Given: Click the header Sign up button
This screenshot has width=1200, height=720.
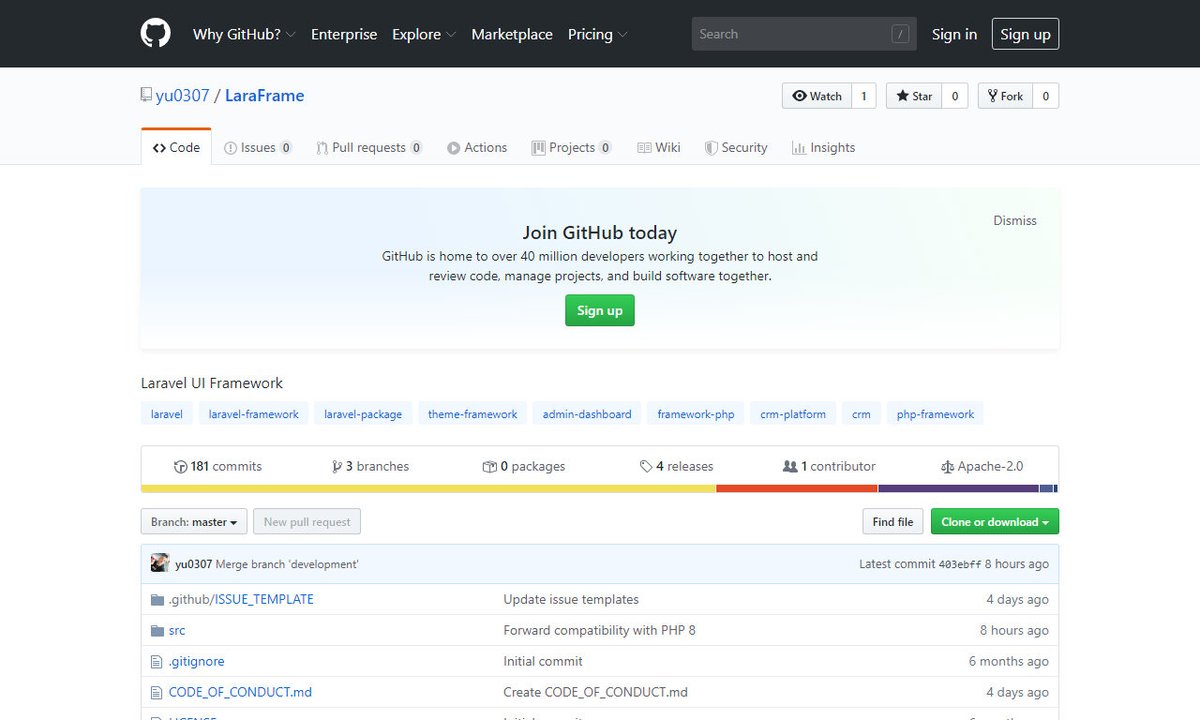Looking at the screenshot, I should (1025, 34).
